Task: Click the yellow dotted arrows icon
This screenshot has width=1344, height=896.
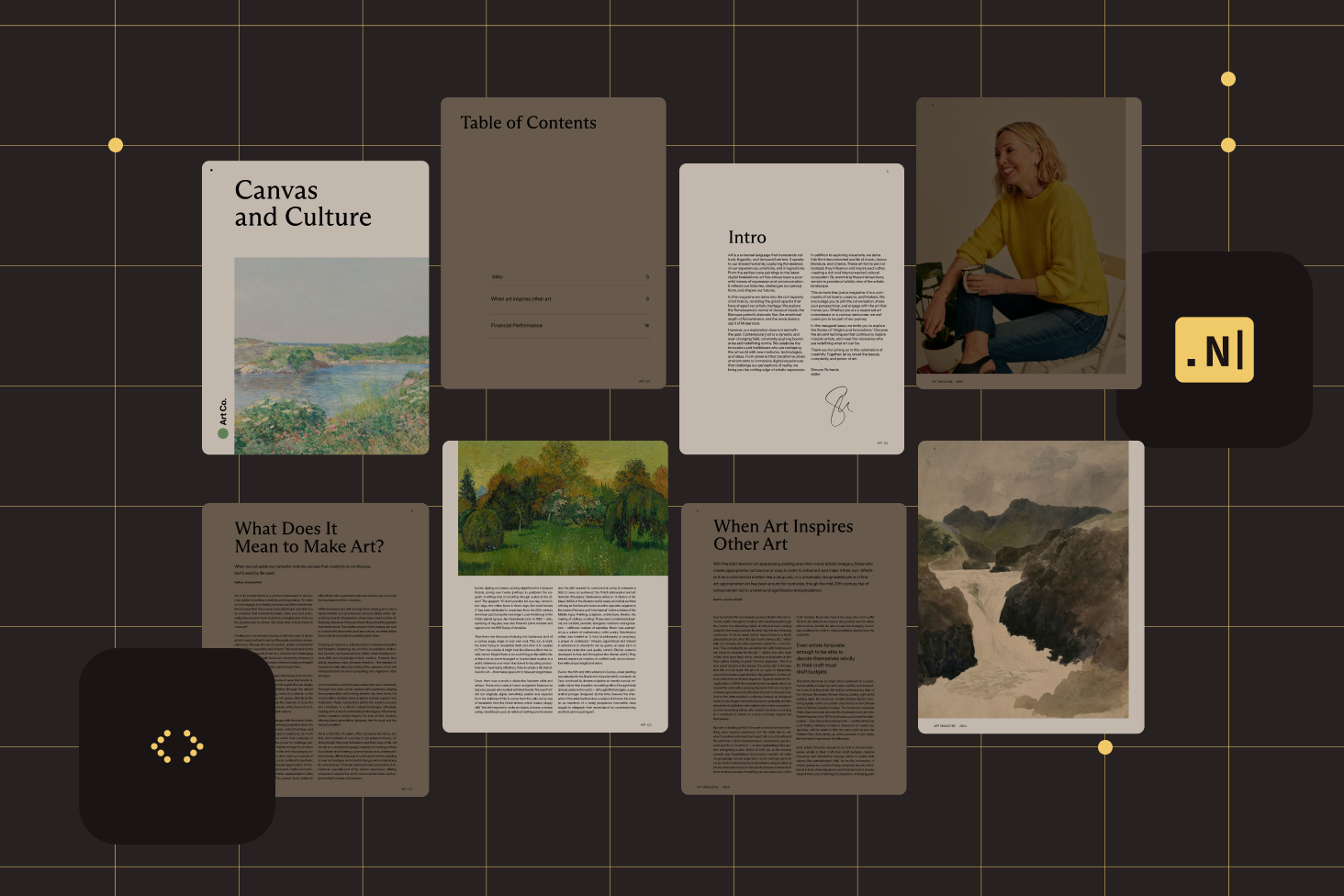Action: (x=176, y=746)
